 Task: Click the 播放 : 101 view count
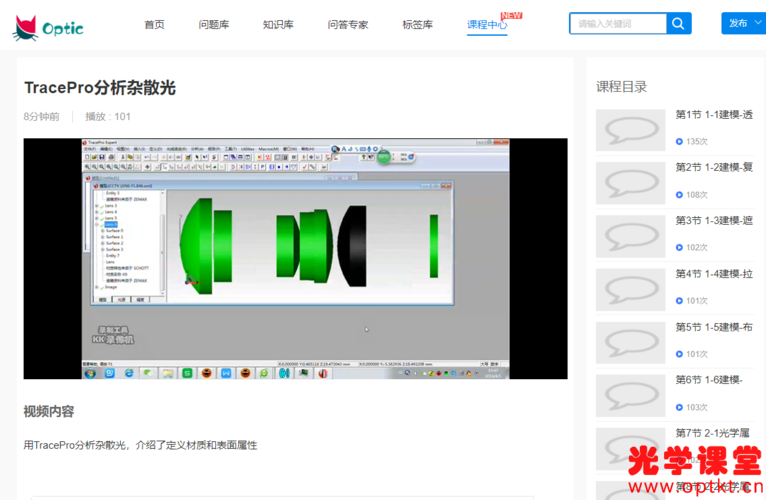(x=108, y=116)
